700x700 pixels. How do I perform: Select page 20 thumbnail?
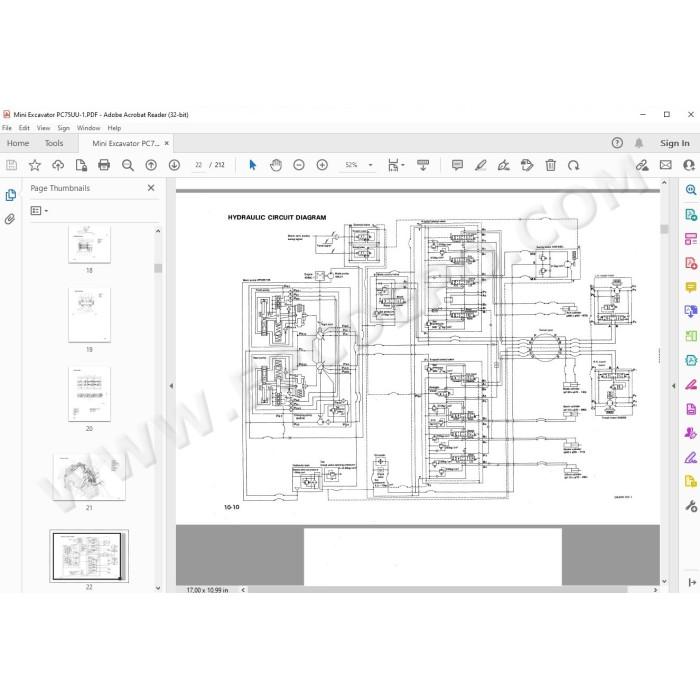(x=89, y=394)
